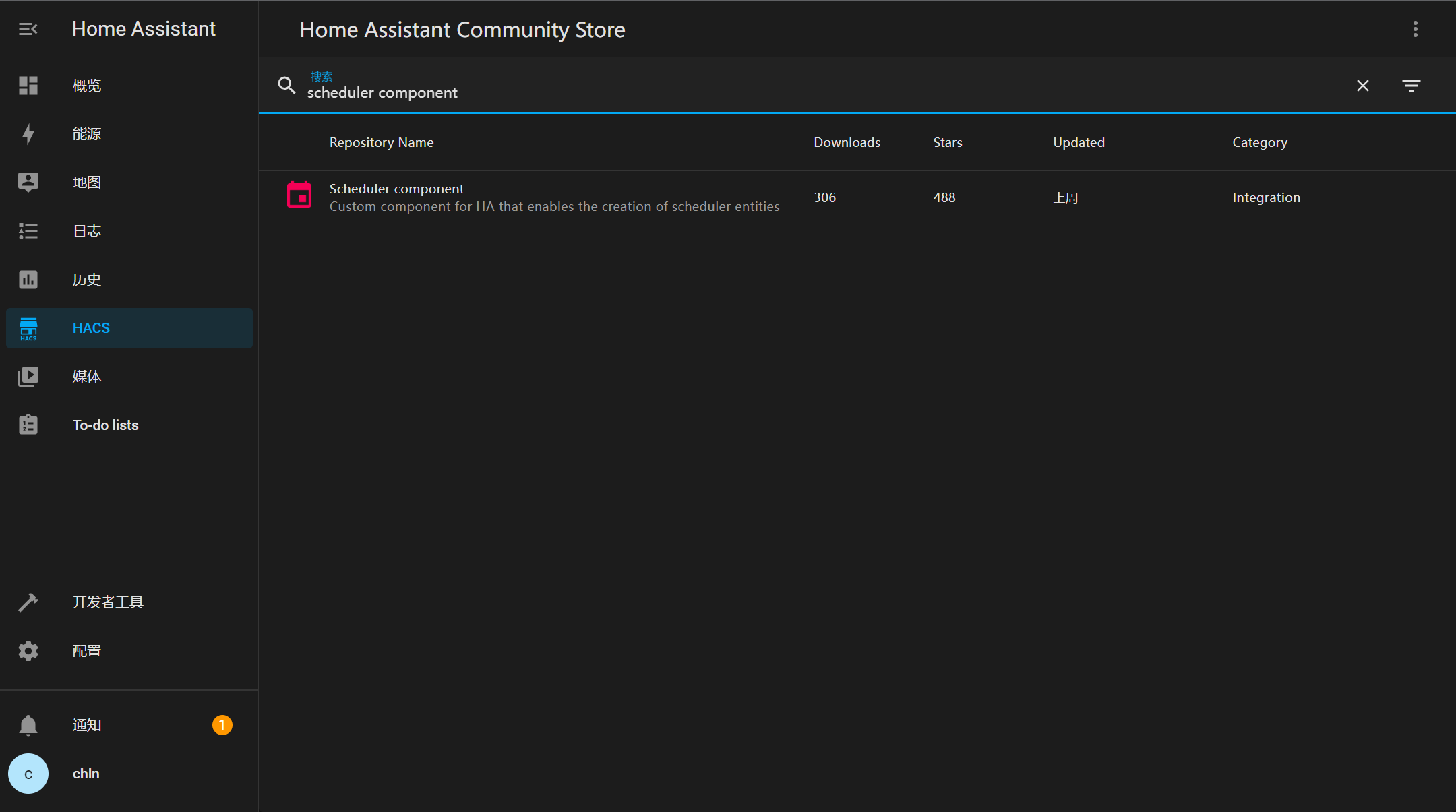Open the three-dot overflow menu

(x=1416, y=29)
